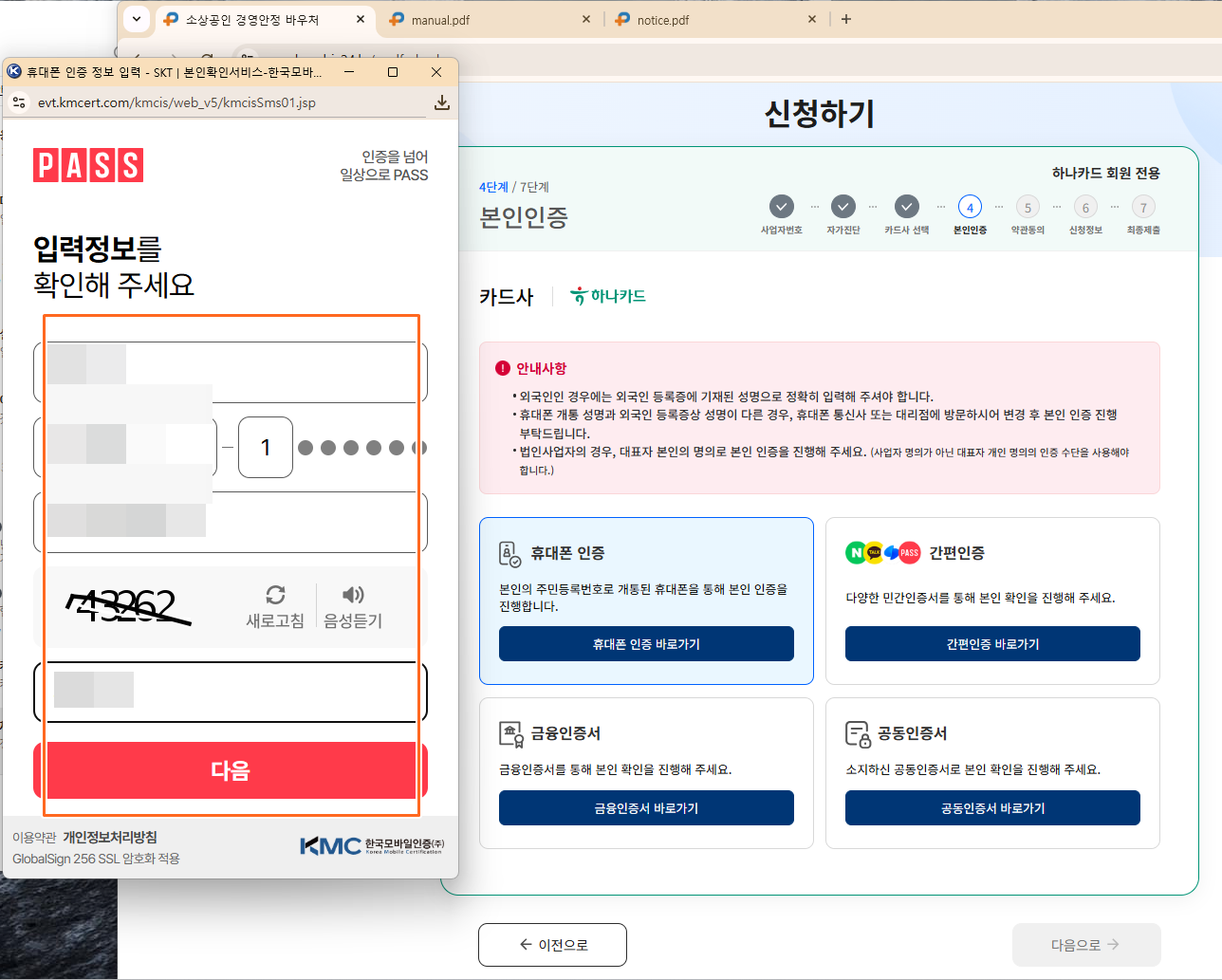Click the red 안내사항 warning icon
This screenshot has height=980, width=1222.
(503, 368)
